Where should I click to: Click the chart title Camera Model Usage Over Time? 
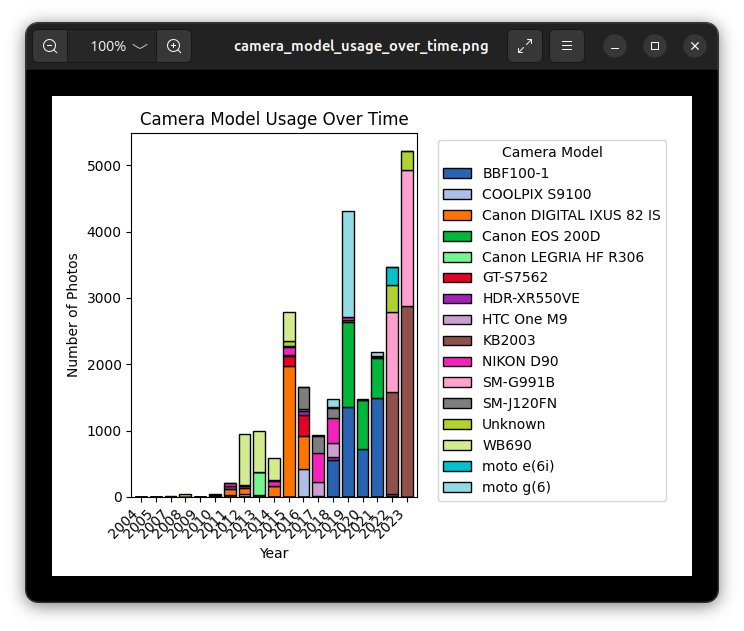coord(274,119)
